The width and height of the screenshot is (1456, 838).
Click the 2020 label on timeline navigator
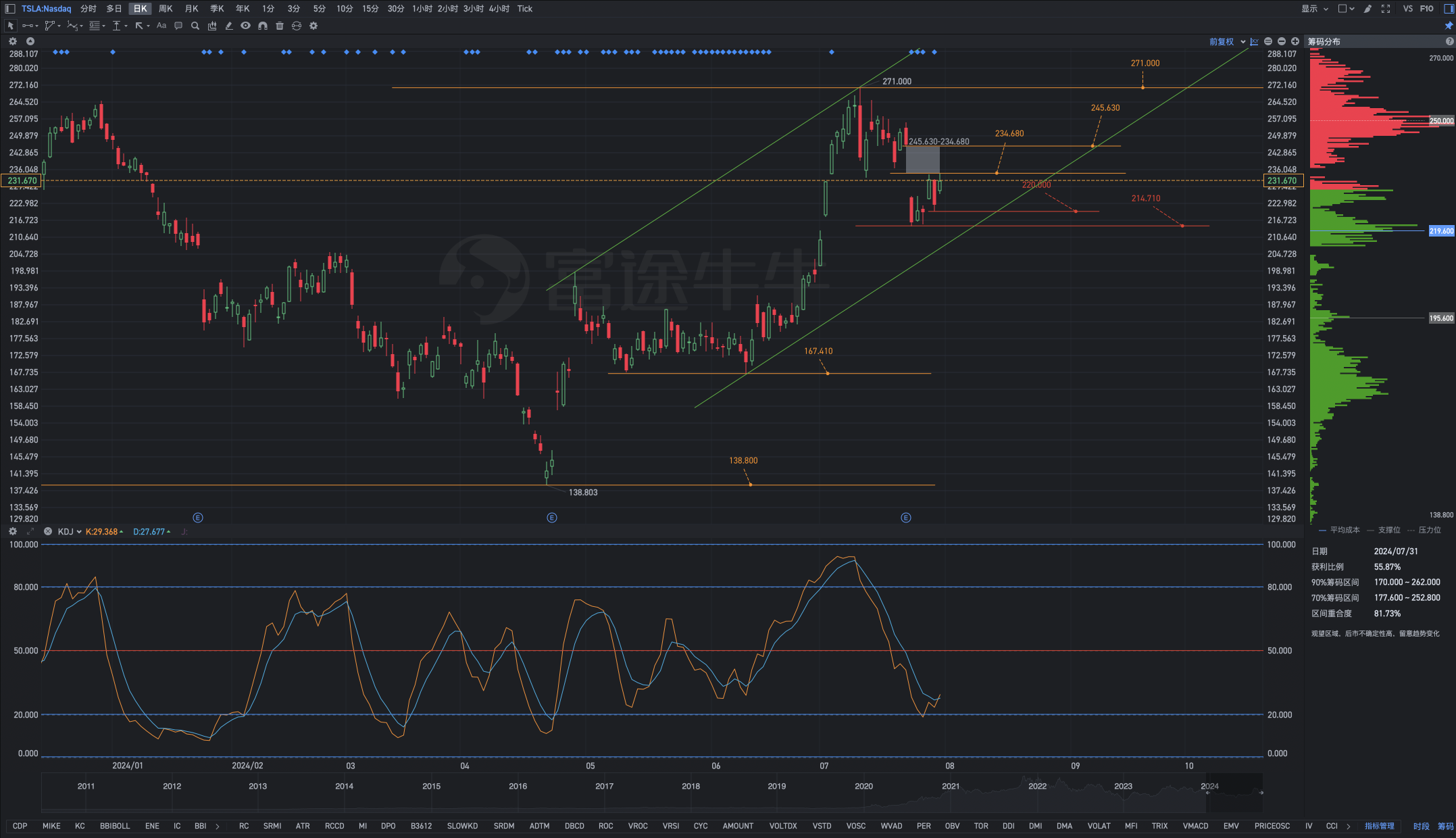[863, 786]
